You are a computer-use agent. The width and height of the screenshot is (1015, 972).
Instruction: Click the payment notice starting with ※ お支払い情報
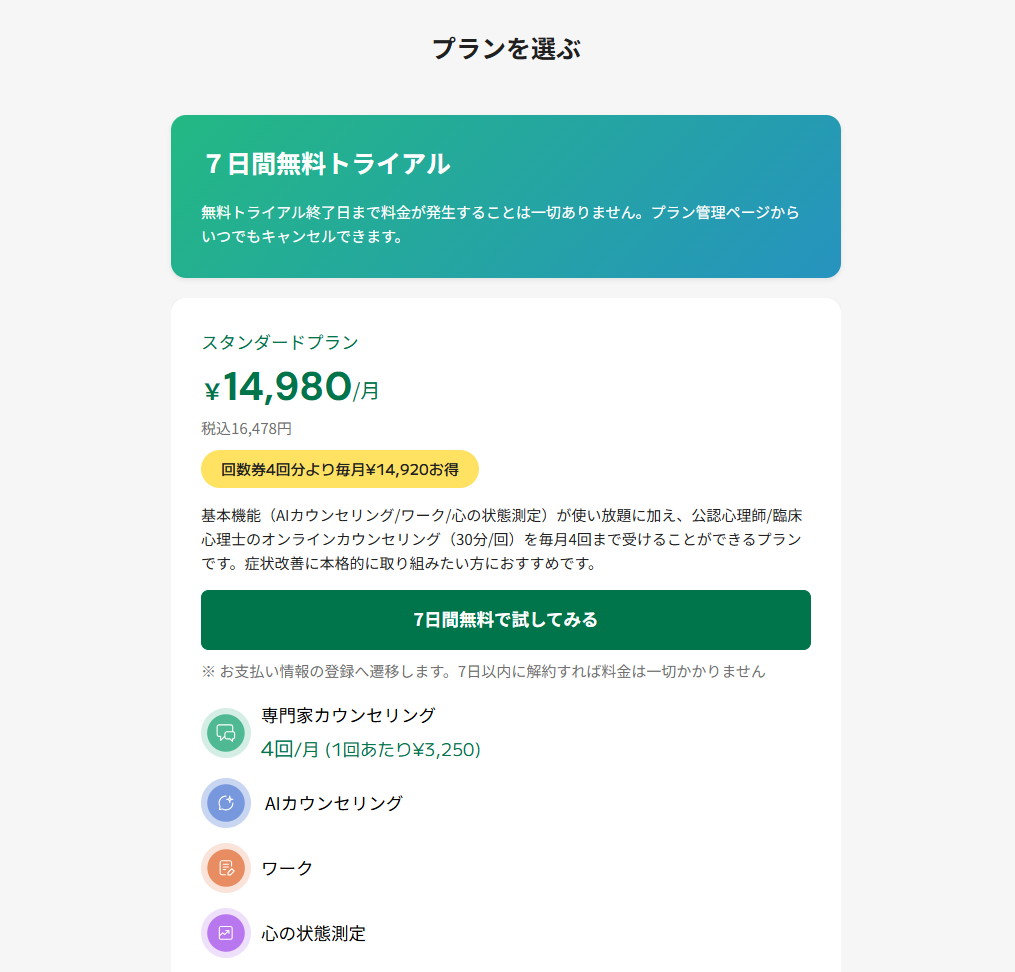click(484, 671)
